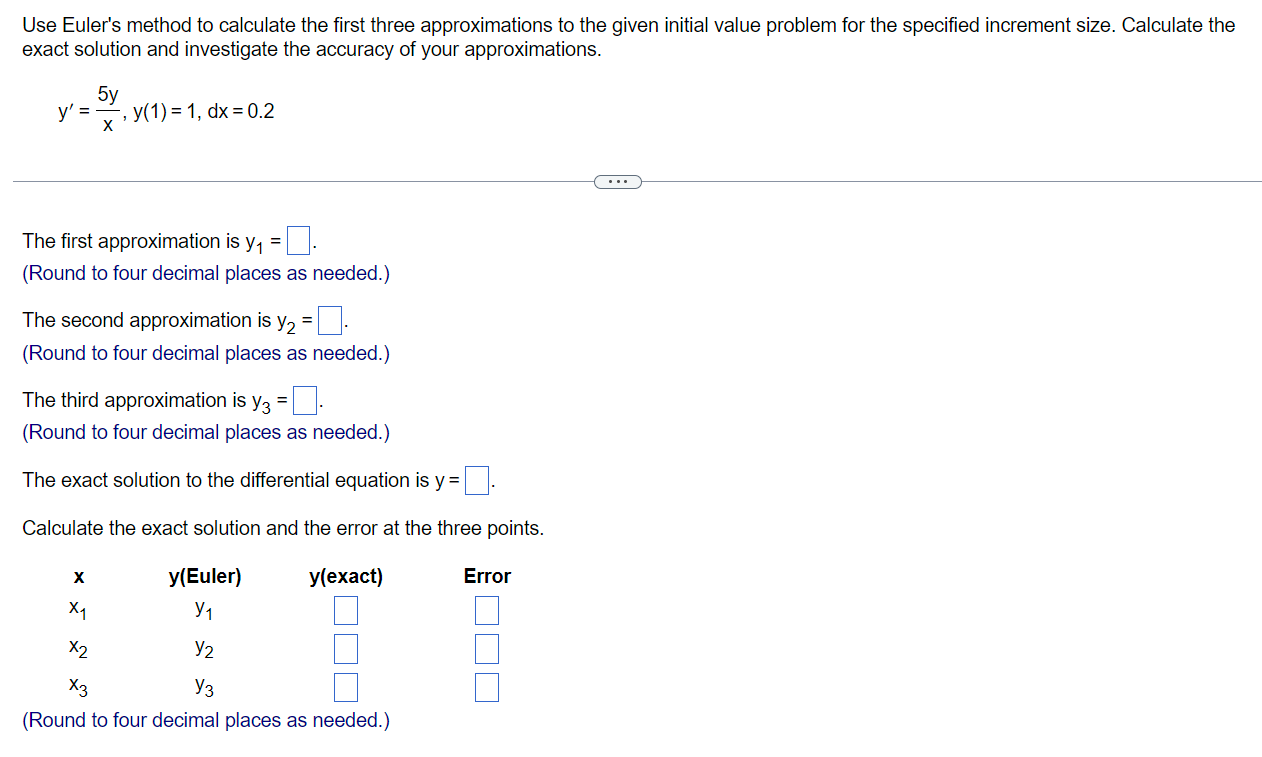Click the y2 label in the Euler column

click(x=205, y=648)
